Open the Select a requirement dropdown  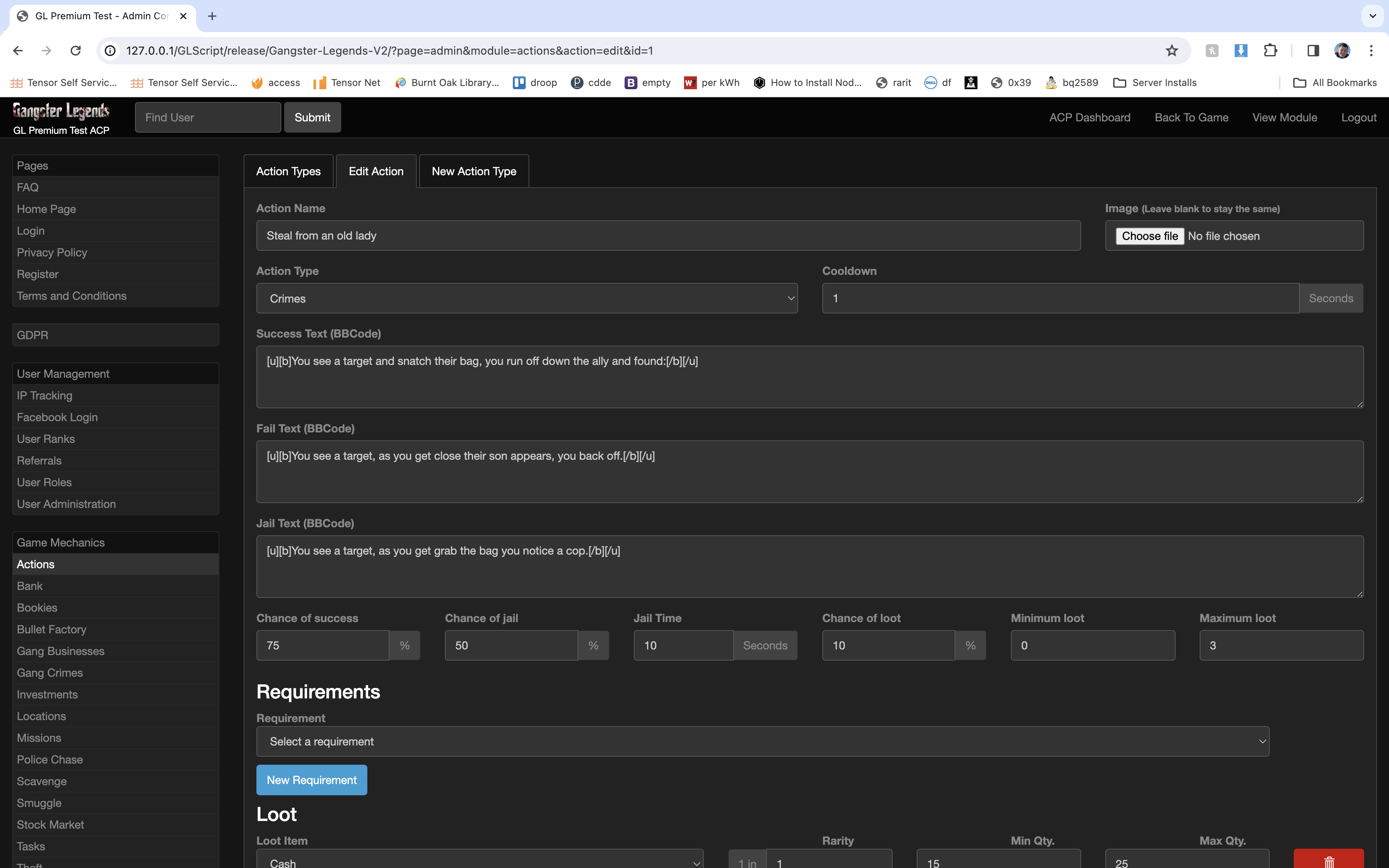pos(762,742)
